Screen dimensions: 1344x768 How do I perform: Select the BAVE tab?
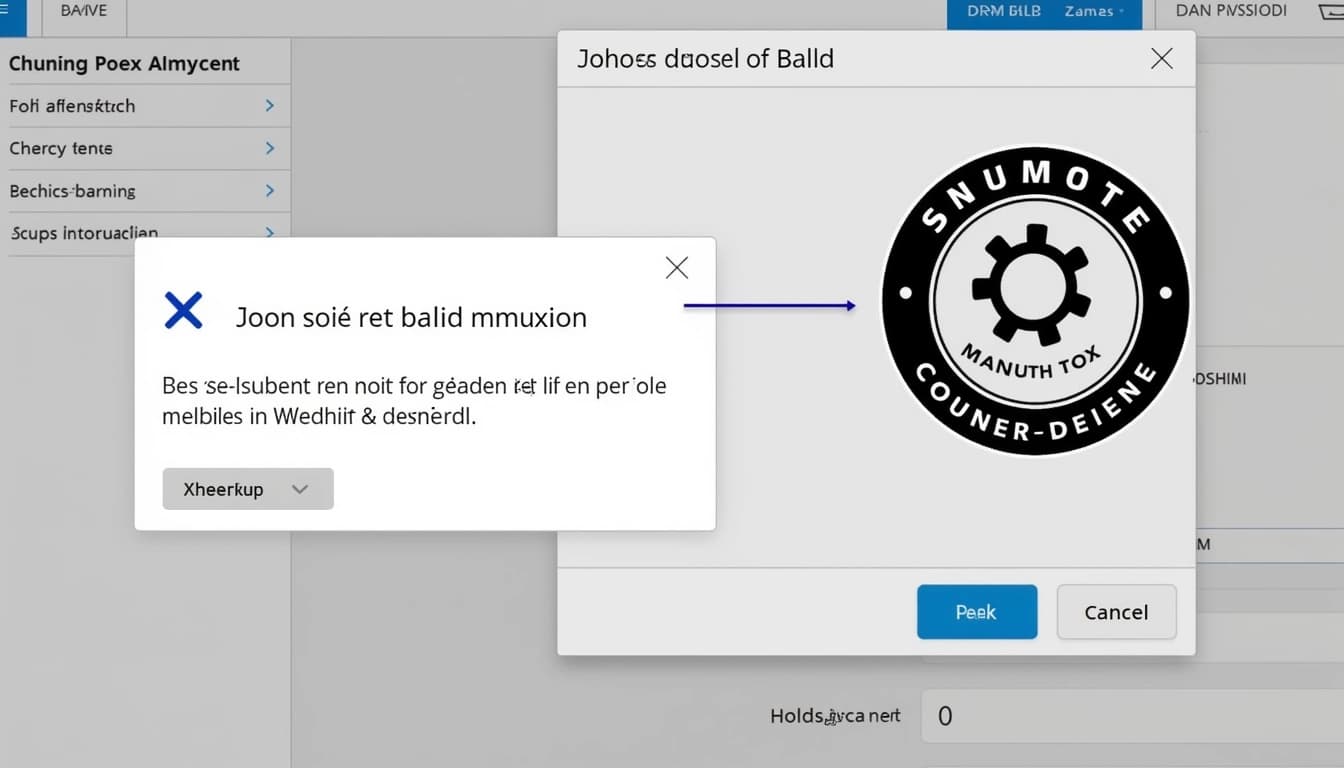coord(83,10)
